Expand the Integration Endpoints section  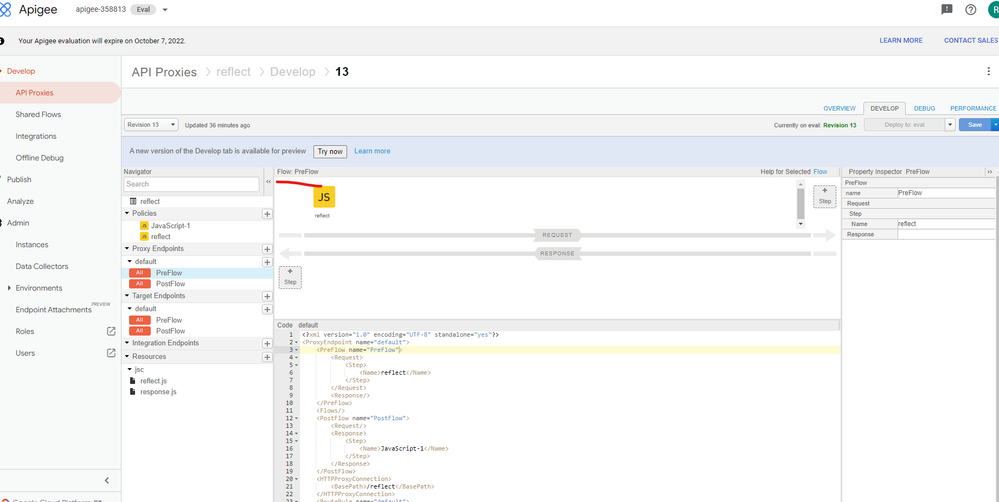tap(127, 343)
